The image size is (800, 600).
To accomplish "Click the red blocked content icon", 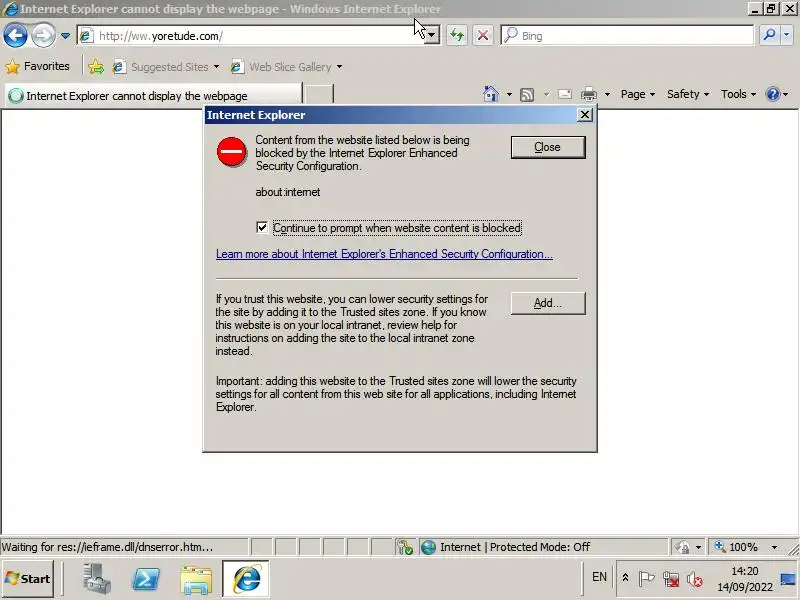I will [232, 152].
